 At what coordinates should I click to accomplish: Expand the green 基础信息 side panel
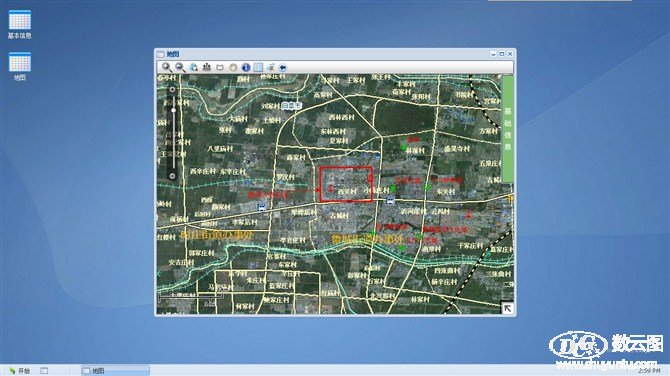[508, 129]
